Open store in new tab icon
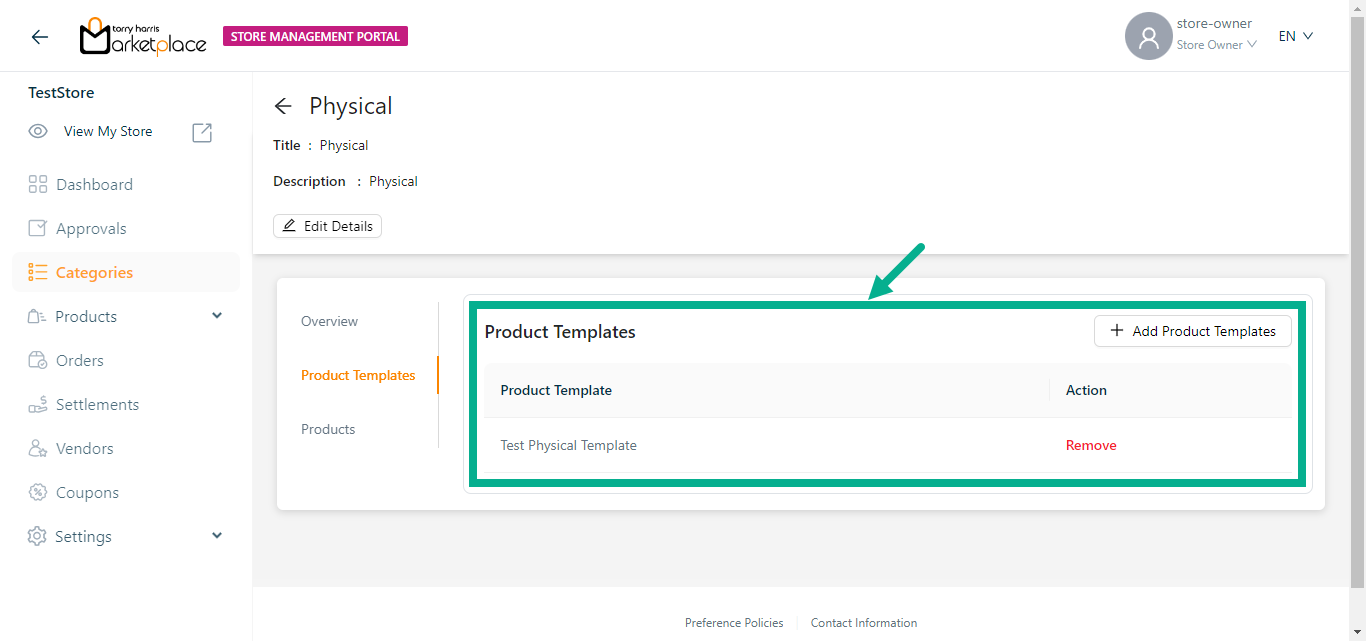The height and width of the screenshot is (641, 1366). tap(202, 132)
